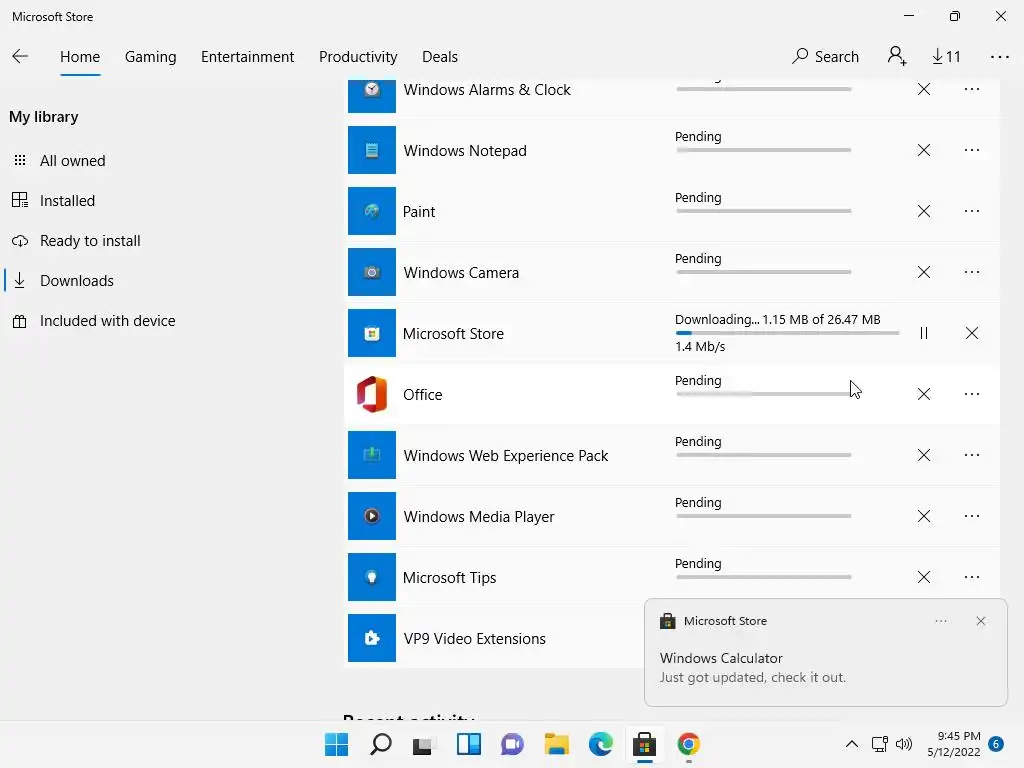The image size is (1024, 768).
Task: Switch to the Gaming tab
Action: tap(150, 57)
